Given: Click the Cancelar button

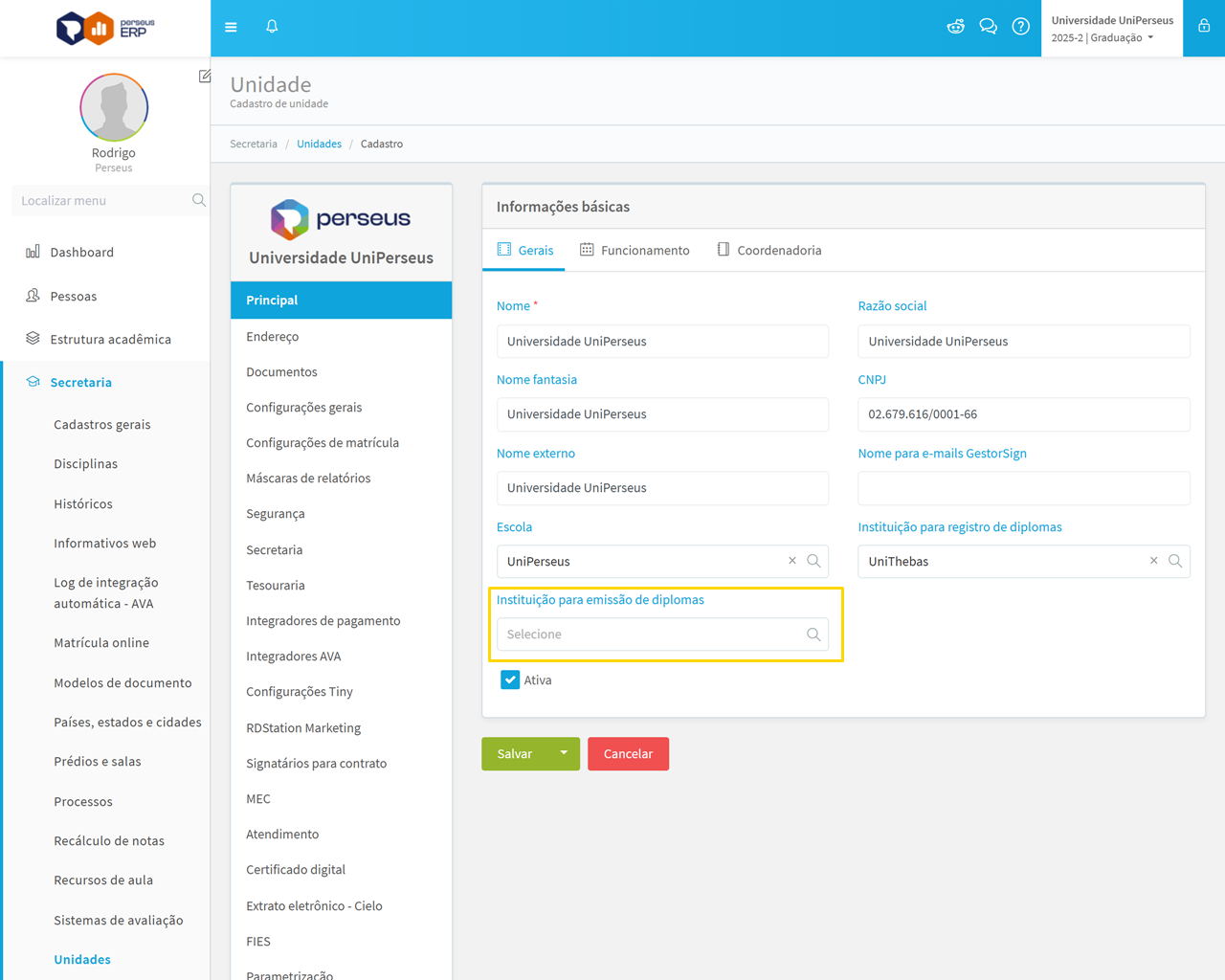Looking at the screenshot, I should (x=628, y=753).
